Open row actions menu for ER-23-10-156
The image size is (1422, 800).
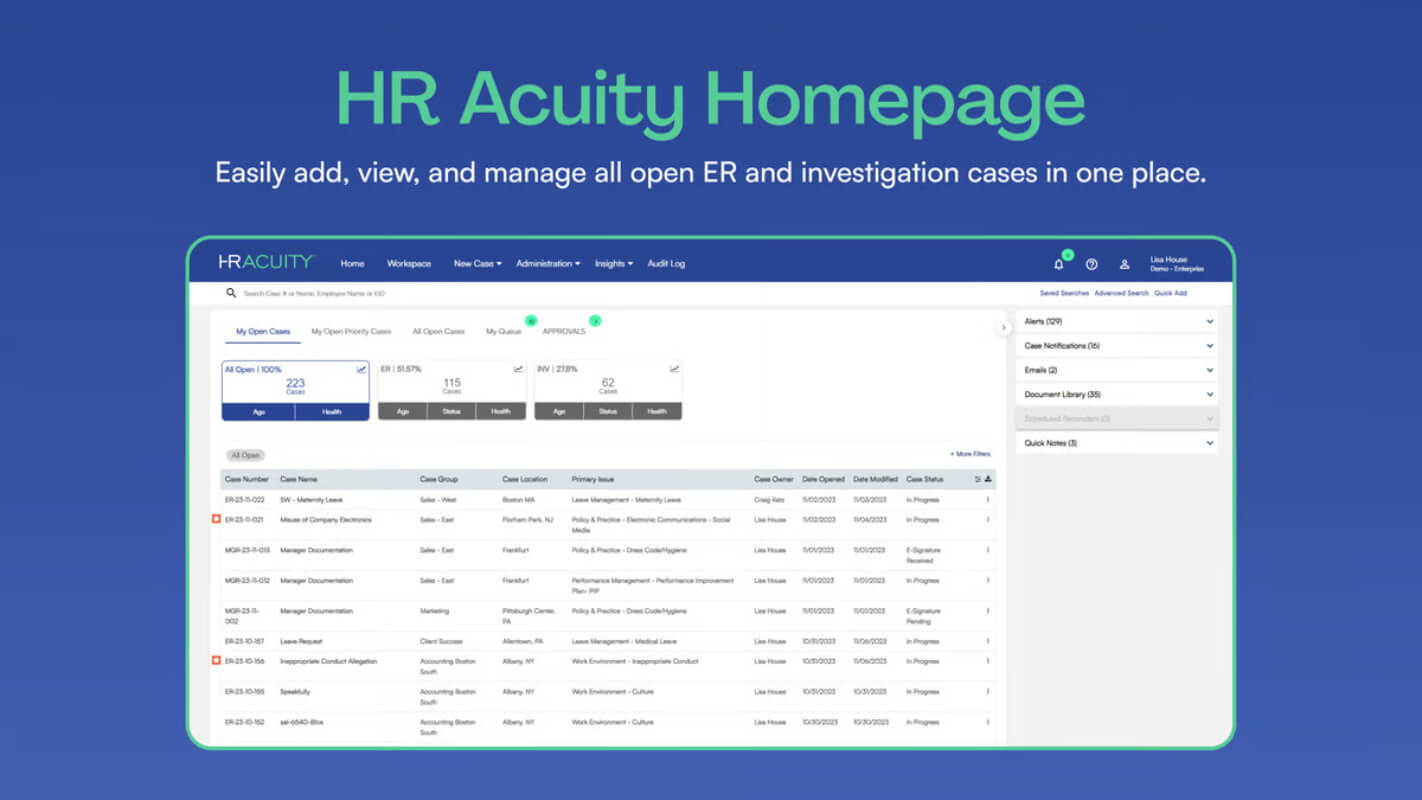[x=988, y=661]
